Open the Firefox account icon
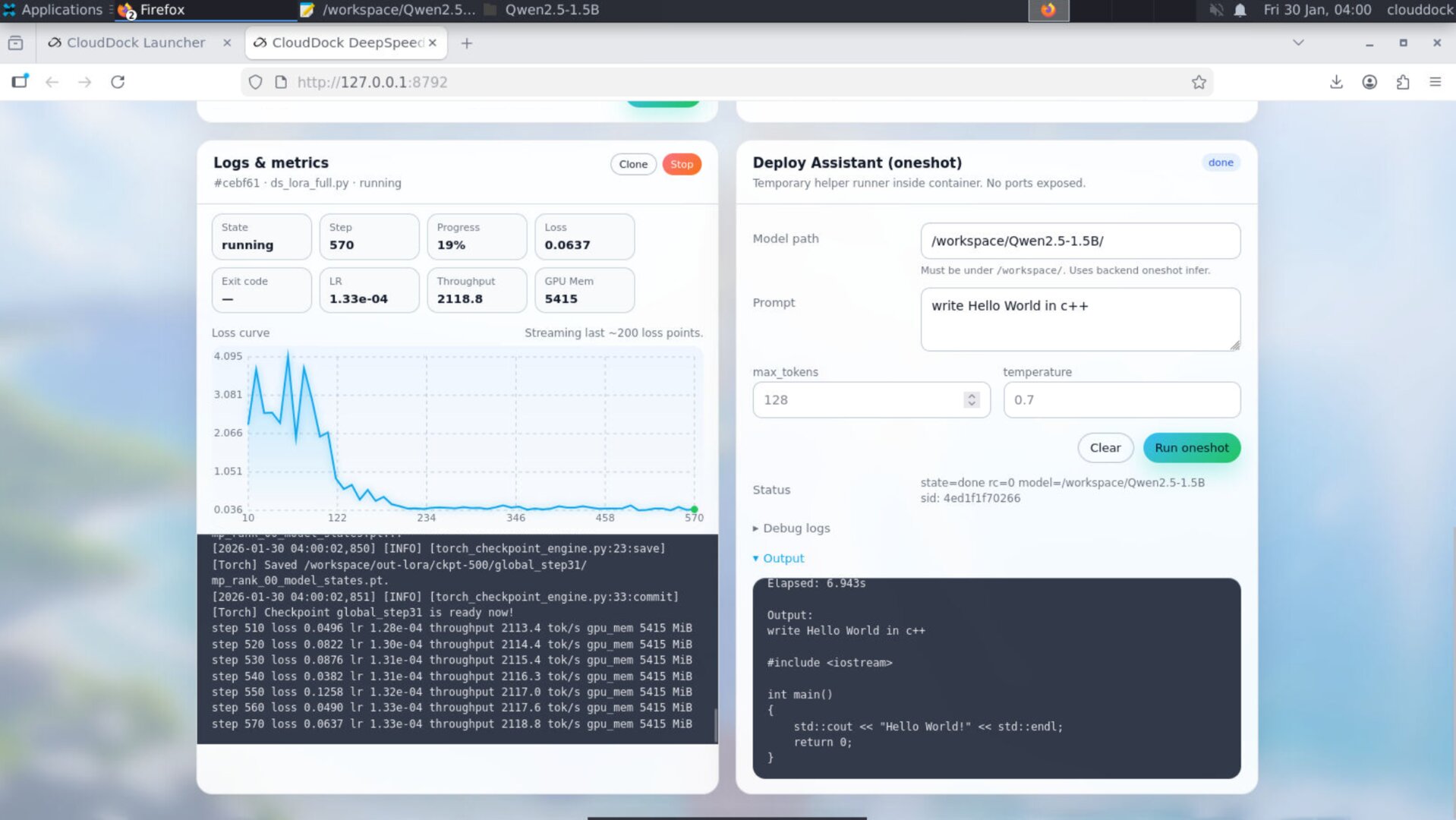Image resolution: width=1456 pixels, height=820 pixels. pyautogui.click(x=1370, y=82)
